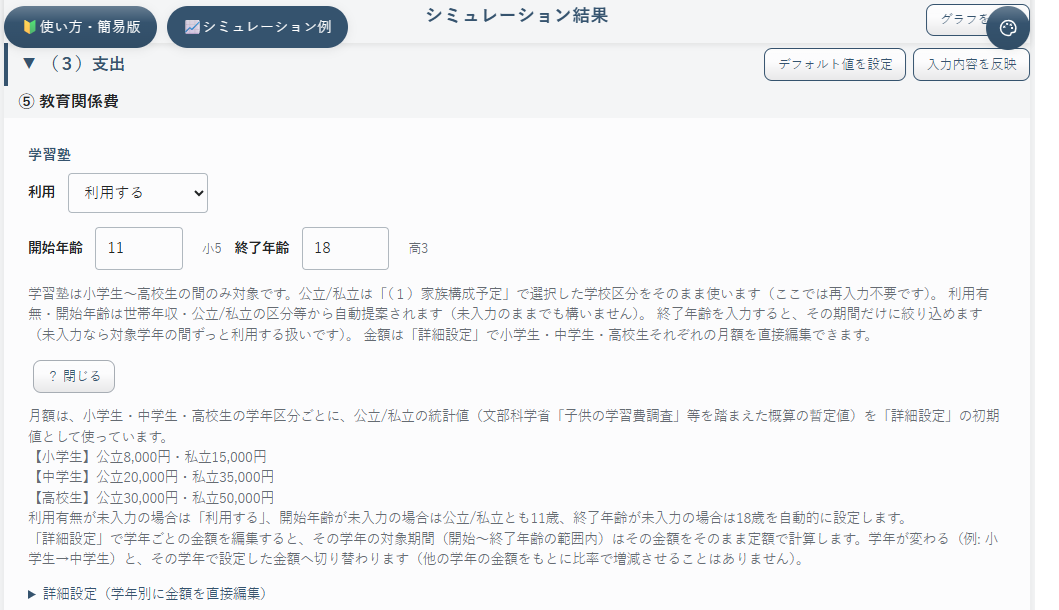
Task: Open the 使い方・簡易版 guide button
Action: point(81,27)
